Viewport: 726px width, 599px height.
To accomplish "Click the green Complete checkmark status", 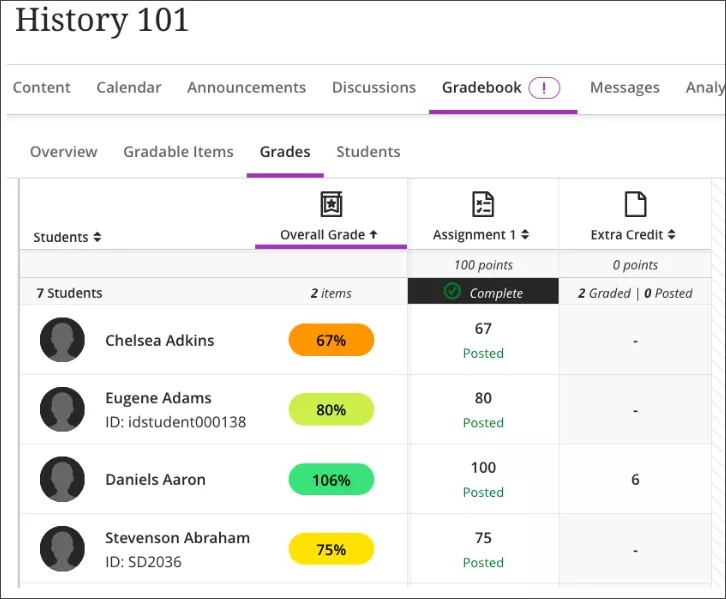I will 452,292.
